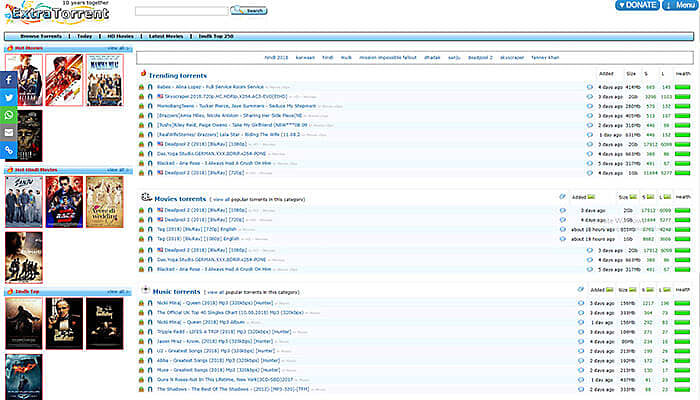Click the email share icon
The height and width of the screenshot is (400, 700).
tap(8, 133)
